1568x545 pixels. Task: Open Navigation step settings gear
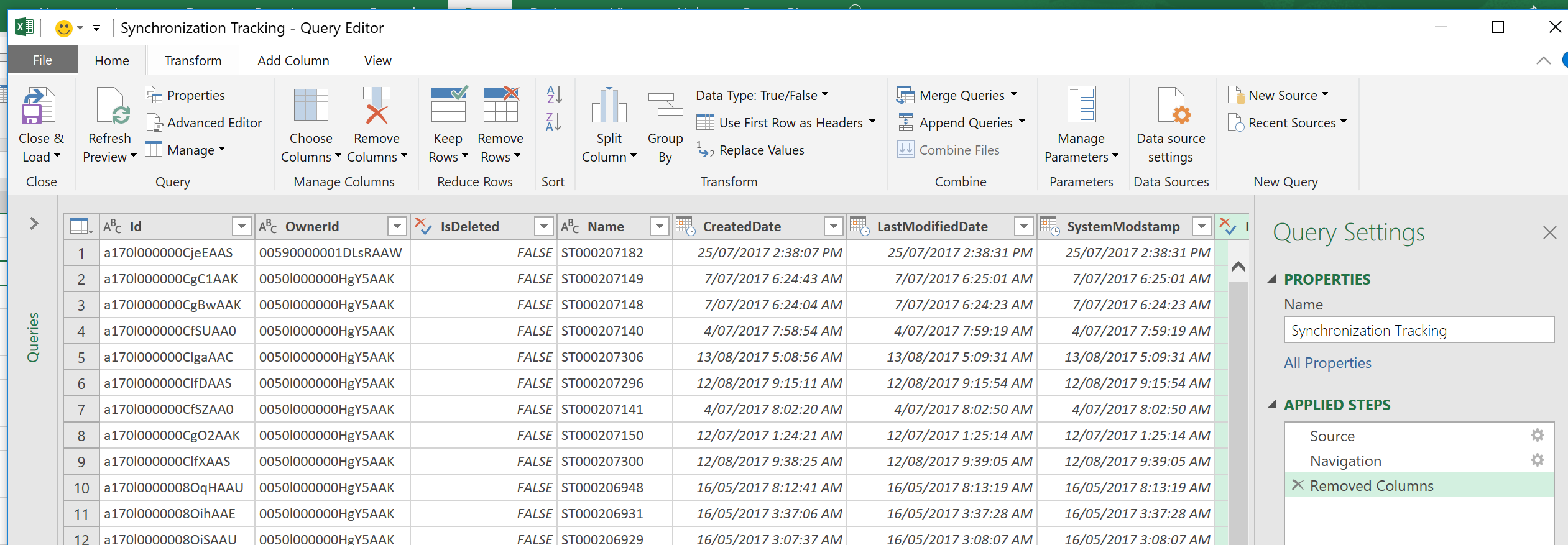coord(1538,460)
